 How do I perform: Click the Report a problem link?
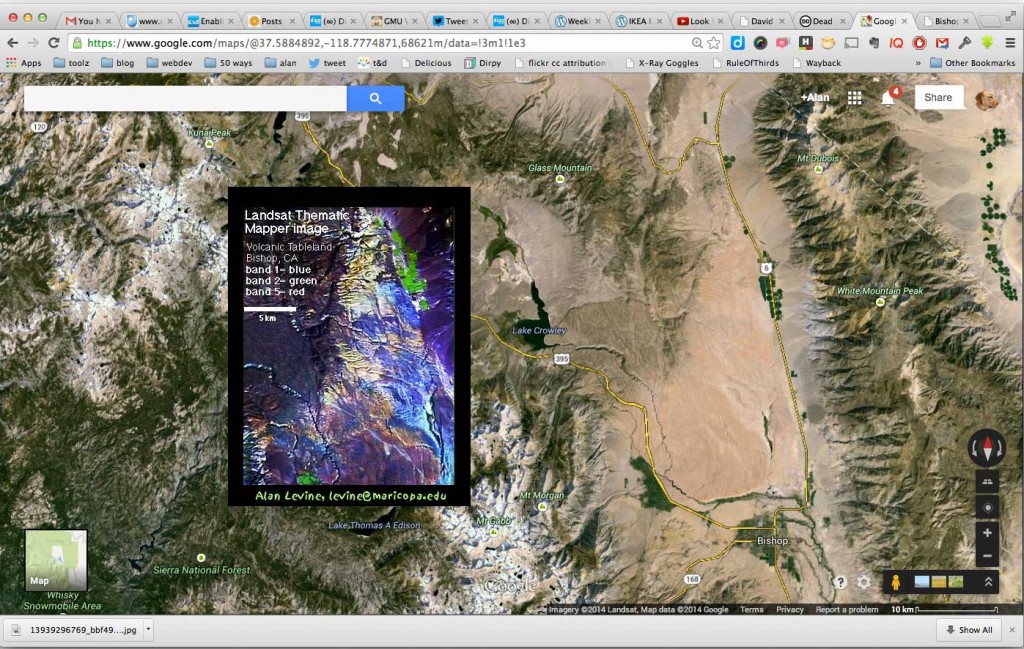pyautogui.click(x=846, y=609)
